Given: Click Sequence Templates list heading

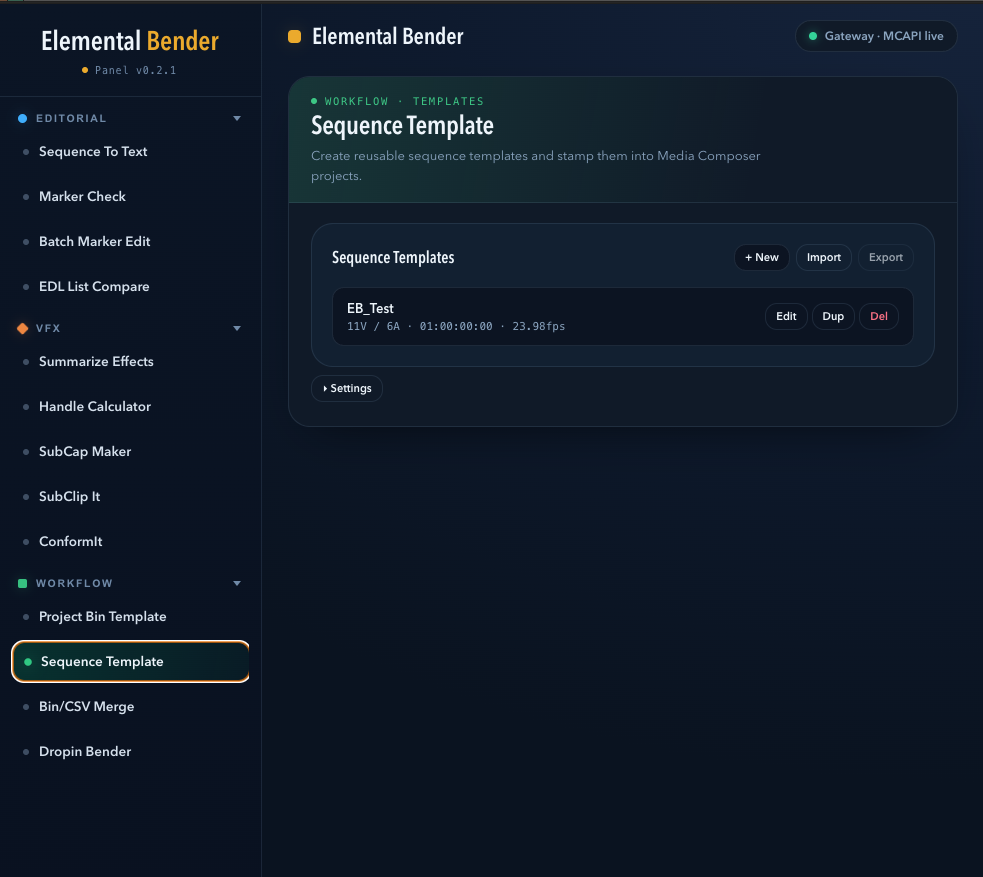Looking at the screenshot, I should [x=393, y=258].
